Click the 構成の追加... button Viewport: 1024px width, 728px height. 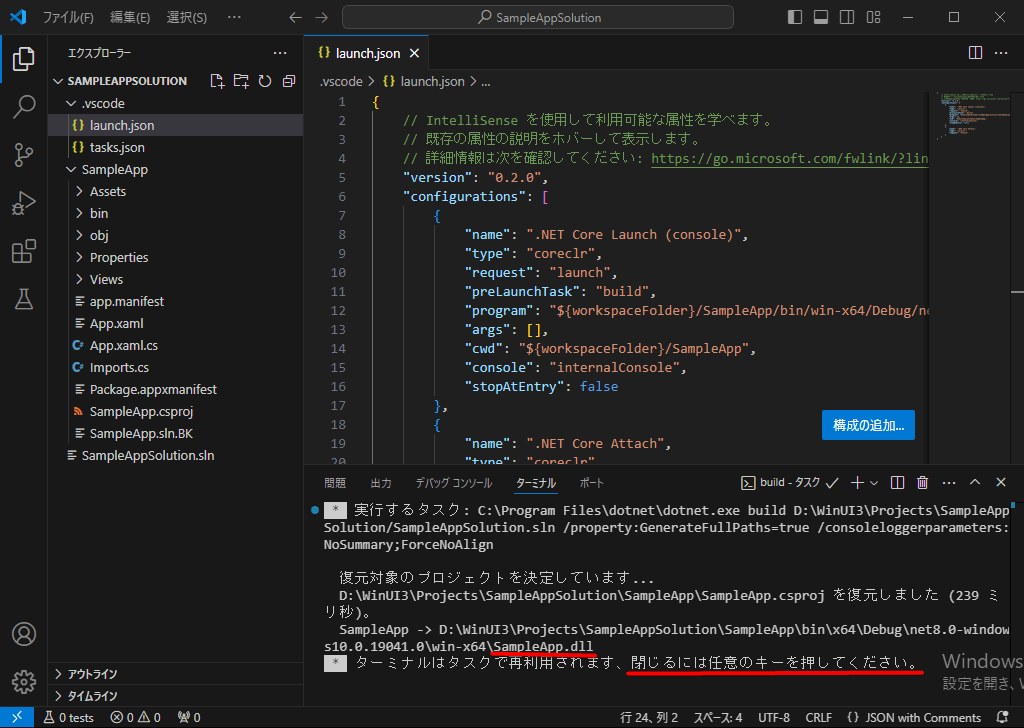tap(868, 425)
